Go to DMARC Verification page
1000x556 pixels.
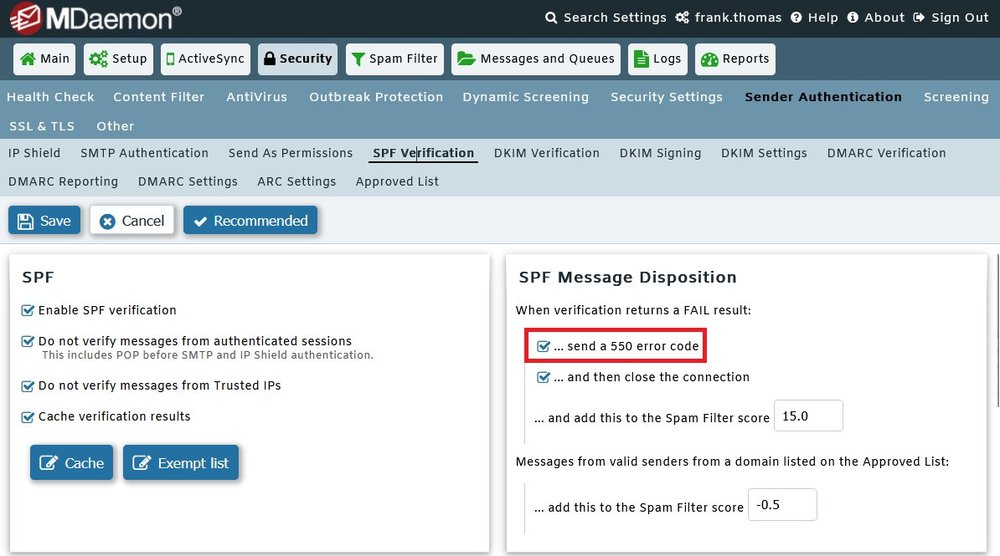point(886,153)
